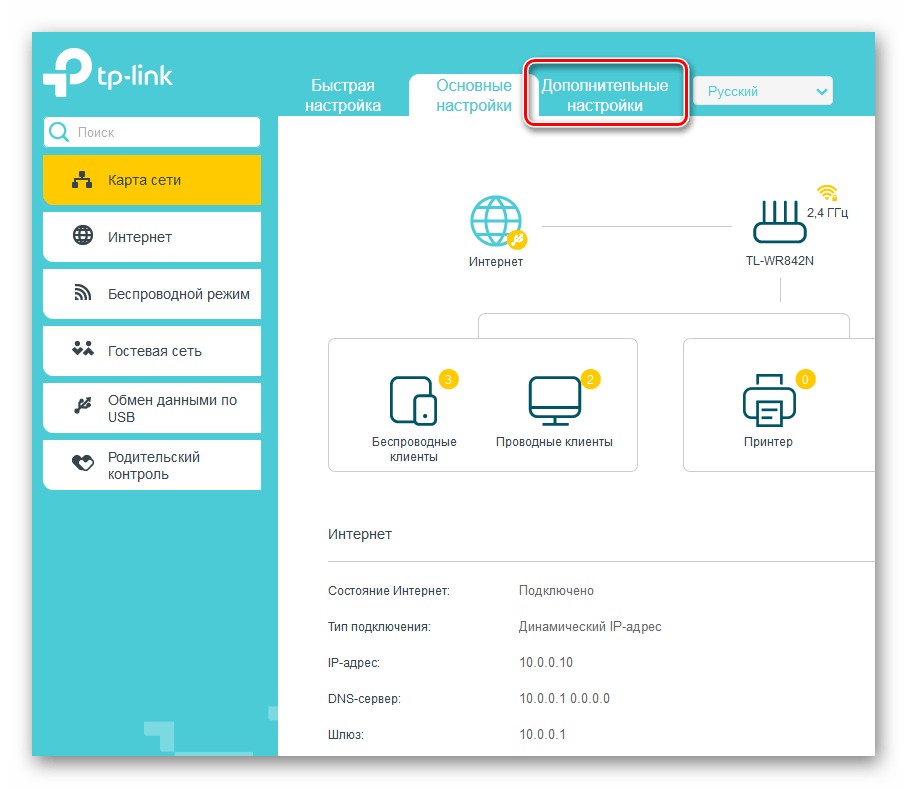Image resolution: width=907 pixels, height=788 pixels.
Task: Switch to Быстрая настройка tab
Action: point(342,95)
